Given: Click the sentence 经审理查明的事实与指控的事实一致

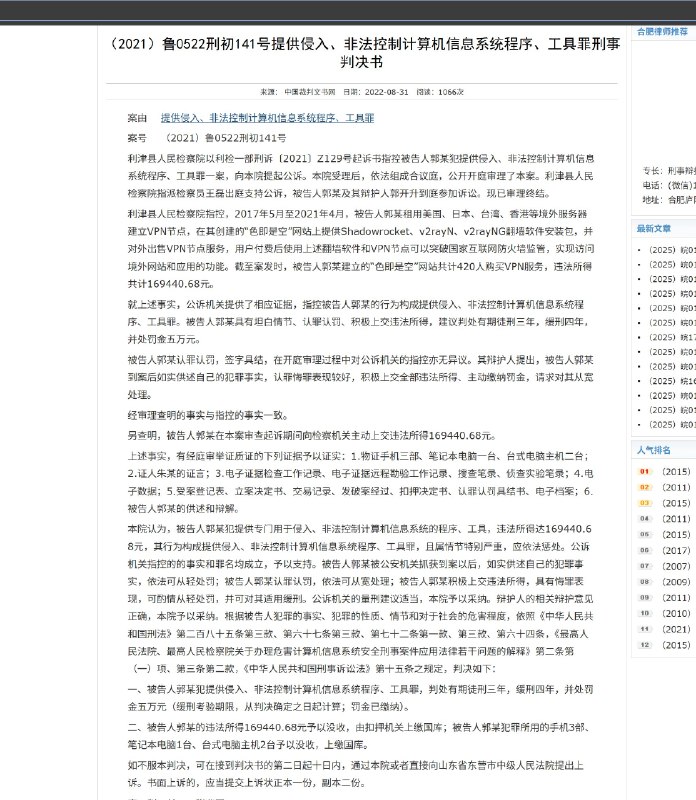Looking at the screenshot, I should [x=208, y=415].
